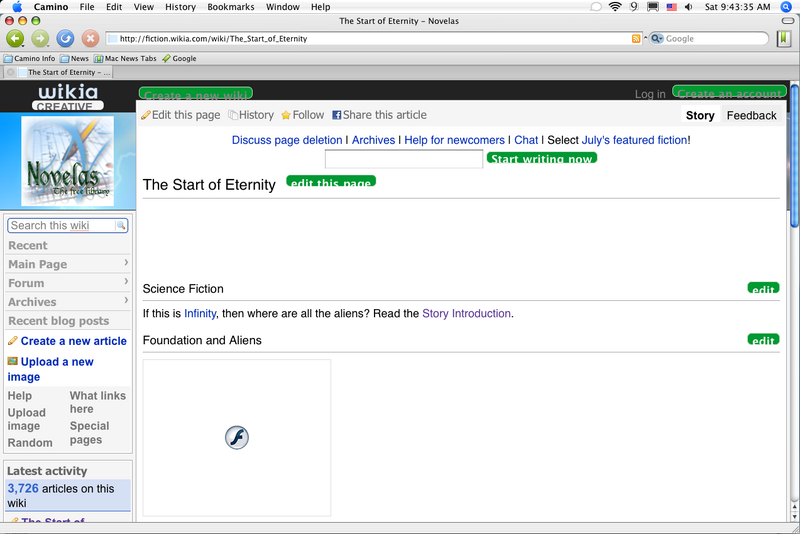Click Start writing now button
Image resolution: width=800 pixels, height=534 pixels.
[x=542, y=158]
